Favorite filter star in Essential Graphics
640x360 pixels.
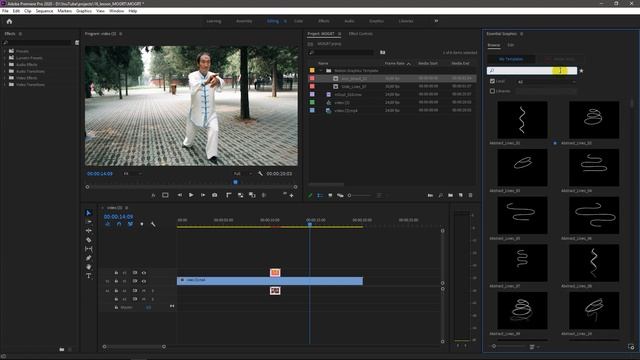pos(581,71)
